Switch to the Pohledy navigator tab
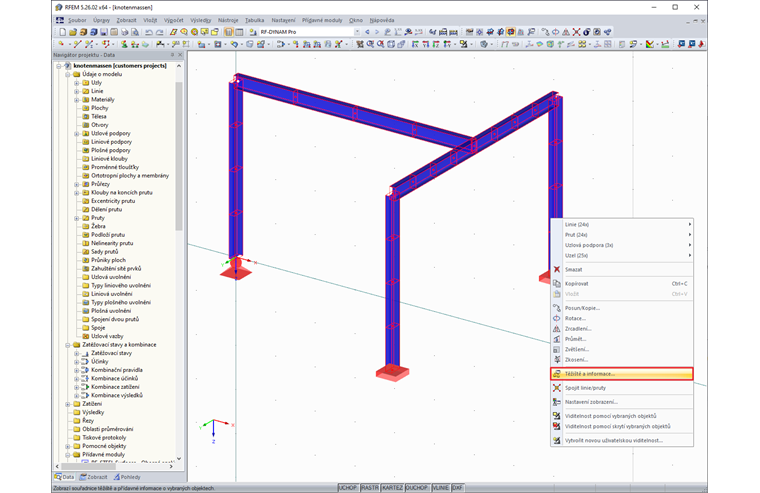The height and width of the screenshot is (493, 760). click(x=127, y=477)
